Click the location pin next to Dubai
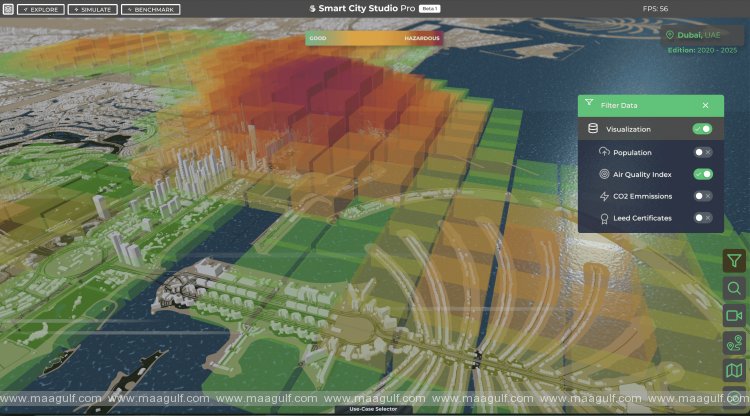This screenshot has width=750, height=416. click(670, 35)
